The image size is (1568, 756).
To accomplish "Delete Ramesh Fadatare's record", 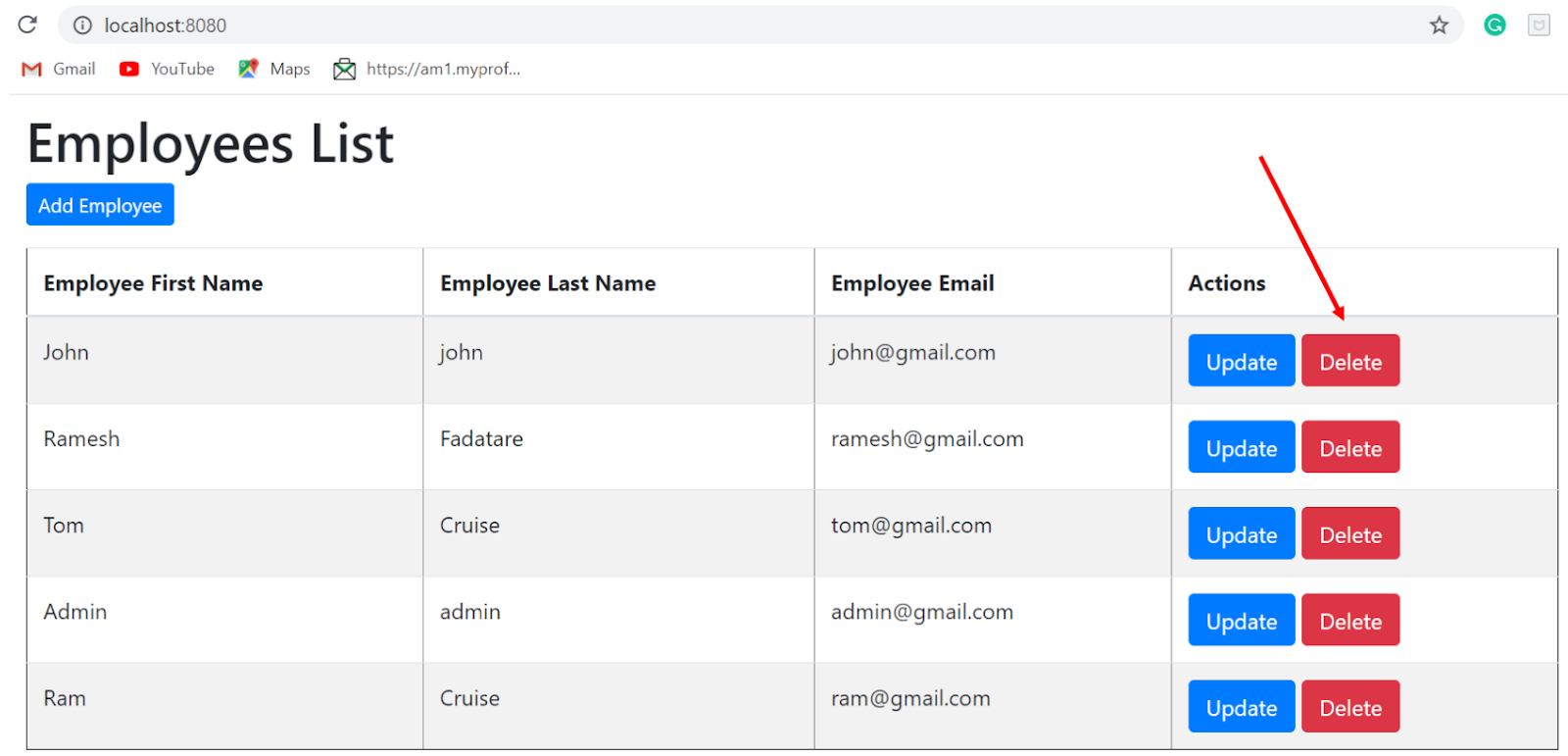I will click(1349, 447).
